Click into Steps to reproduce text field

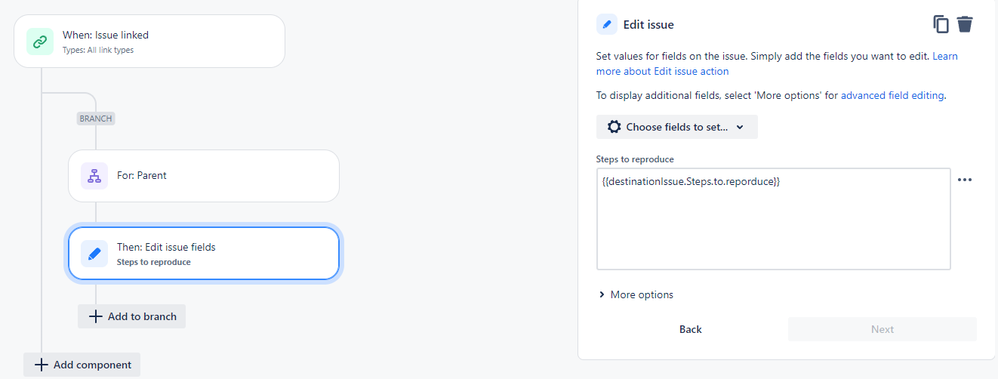click(x=773, y=219)
